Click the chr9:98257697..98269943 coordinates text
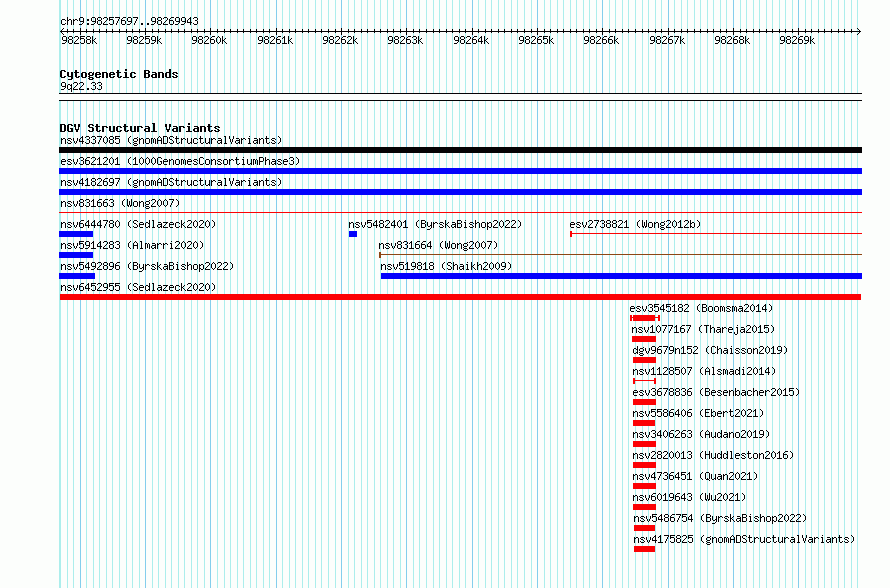Image resolution: width=890 pixels, height=588 pixels. (x=129, y=21)
